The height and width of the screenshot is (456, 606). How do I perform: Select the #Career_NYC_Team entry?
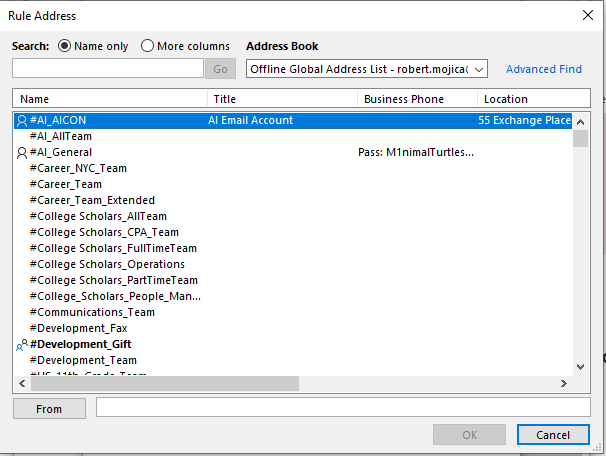[x=78, y=168]
